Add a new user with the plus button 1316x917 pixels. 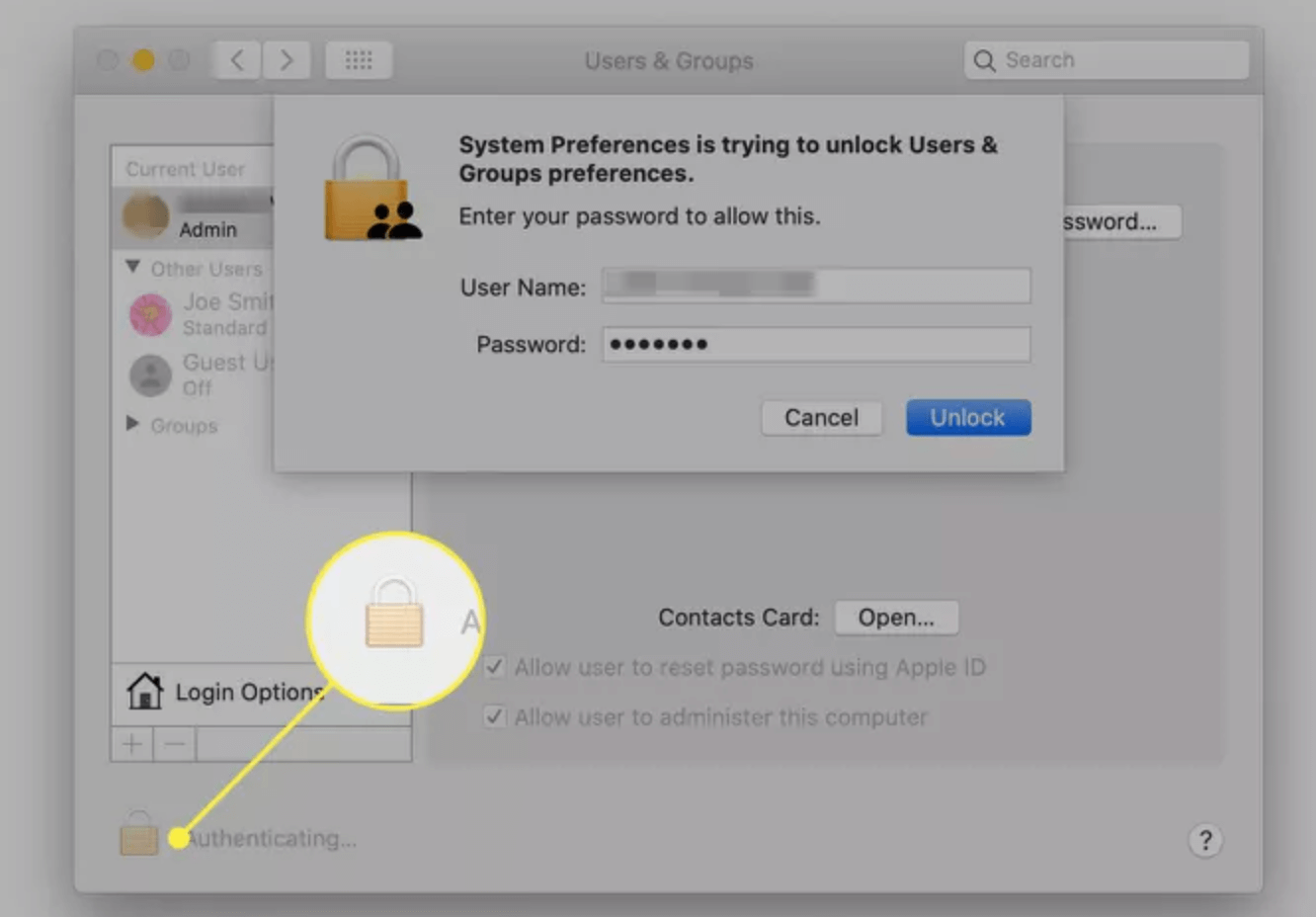(x=130, y=743)
